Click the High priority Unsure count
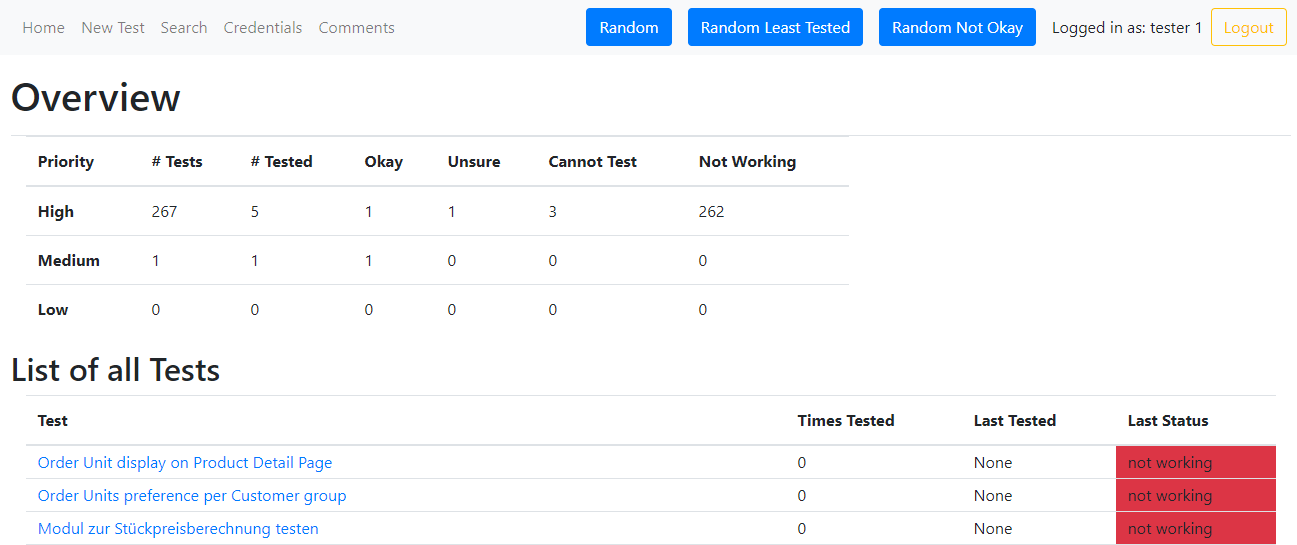 pyautogui.click(x=452, y=212)
